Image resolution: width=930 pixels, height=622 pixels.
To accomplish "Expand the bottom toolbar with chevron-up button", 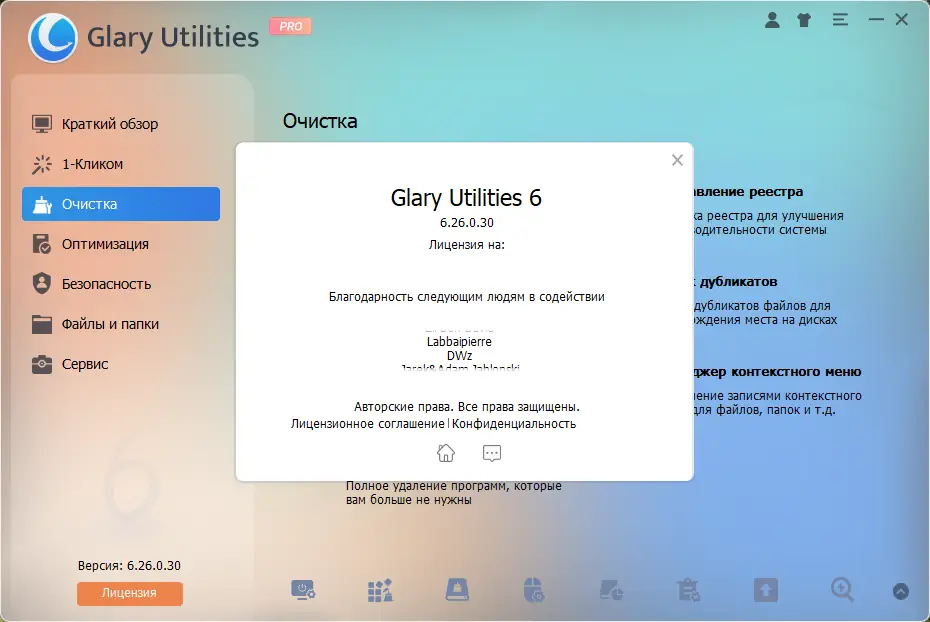I will [900, 591].
